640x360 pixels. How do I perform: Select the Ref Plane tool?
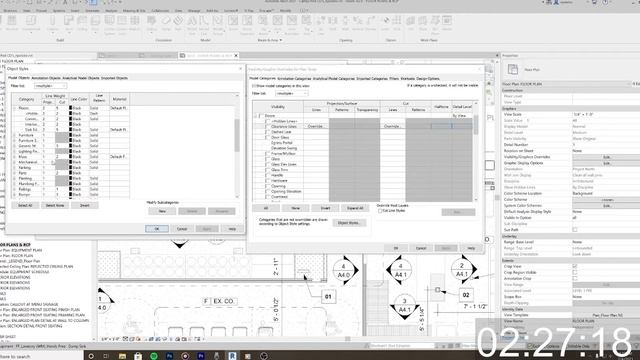435,24
